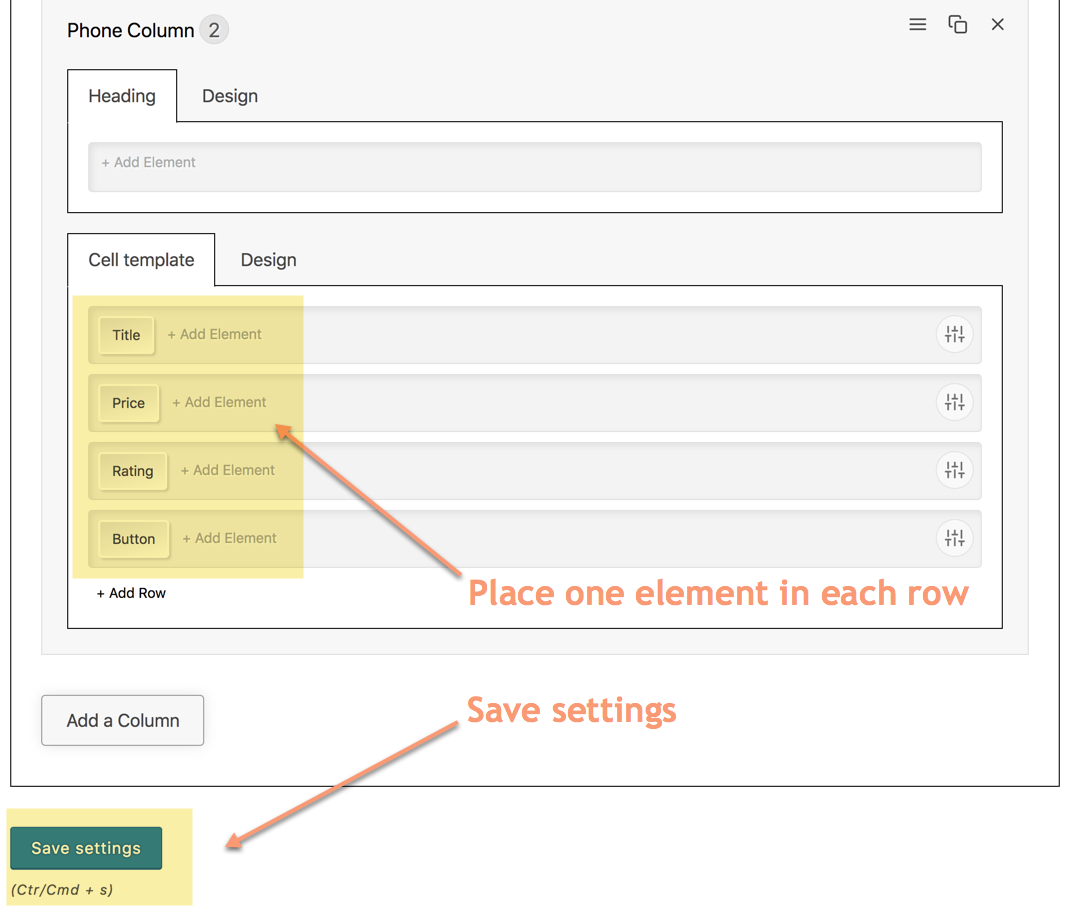Delete the Phone Column with X icon
Screen dimensions: 1091x912
pyautogui.click(x=997, y=25)
